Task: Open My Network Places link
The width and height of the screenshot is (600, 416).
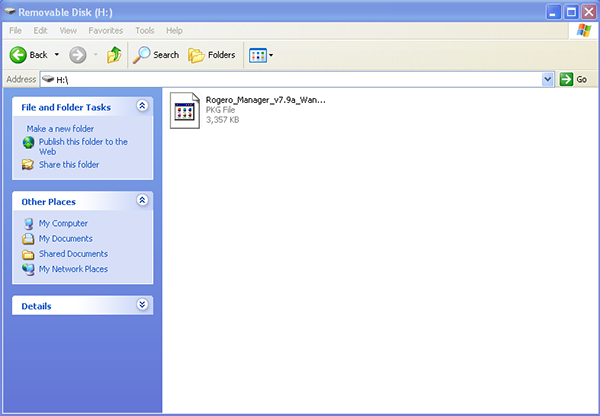Action: click(73, 269)
